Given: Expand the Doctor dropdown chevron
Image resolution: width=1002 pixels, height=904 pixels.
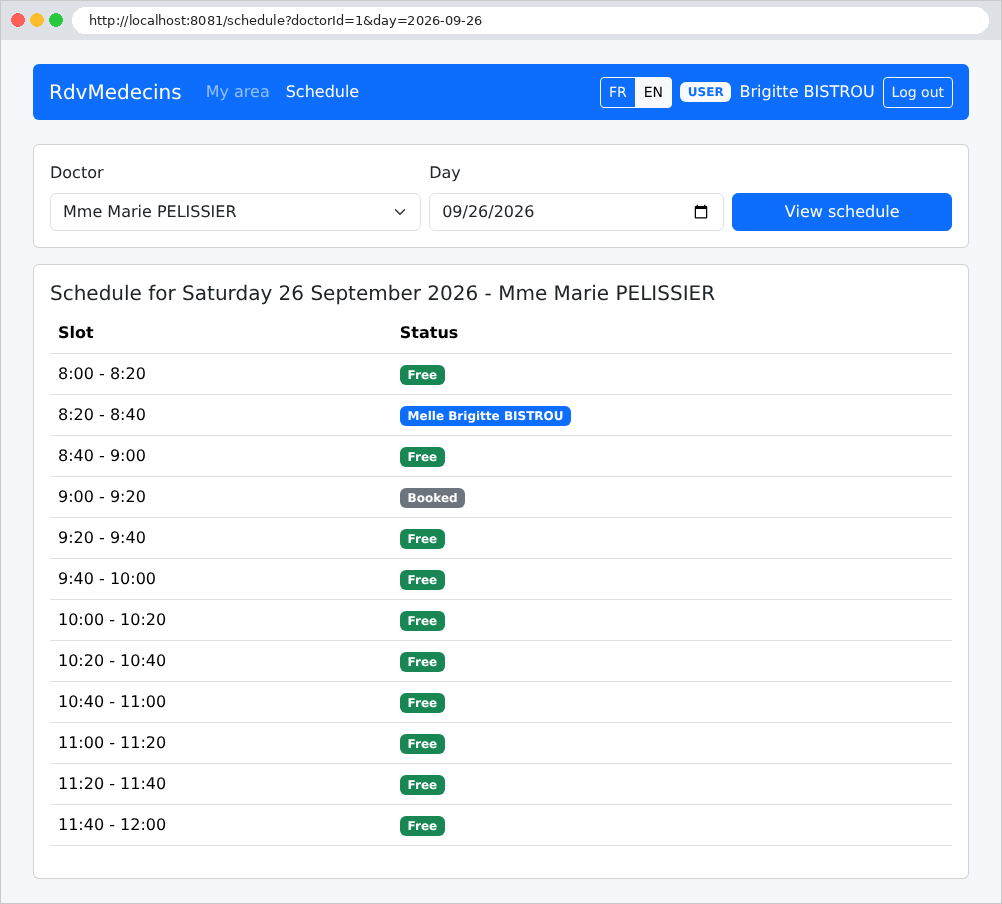Looking at the screenshot, I should click(400, 211).
